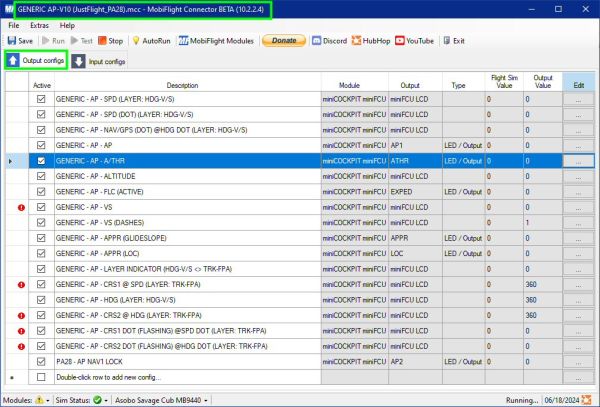Edit SPD (LAYER: HDG-V/S) via ellipsis button
This screenshot has width=600, height=407.
pyautogui.click(x=578, y=99)
